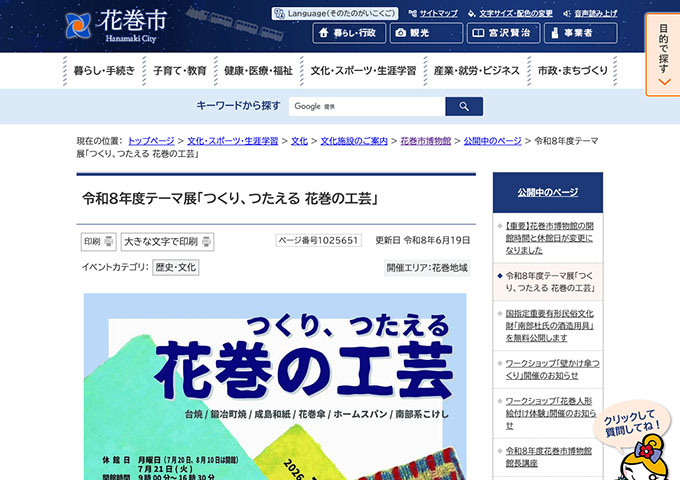Open 【重要】花巻市博物館の開館時間 sidebar link
The height and width of the screenshot is (480, 680).
tap(549, 238)
